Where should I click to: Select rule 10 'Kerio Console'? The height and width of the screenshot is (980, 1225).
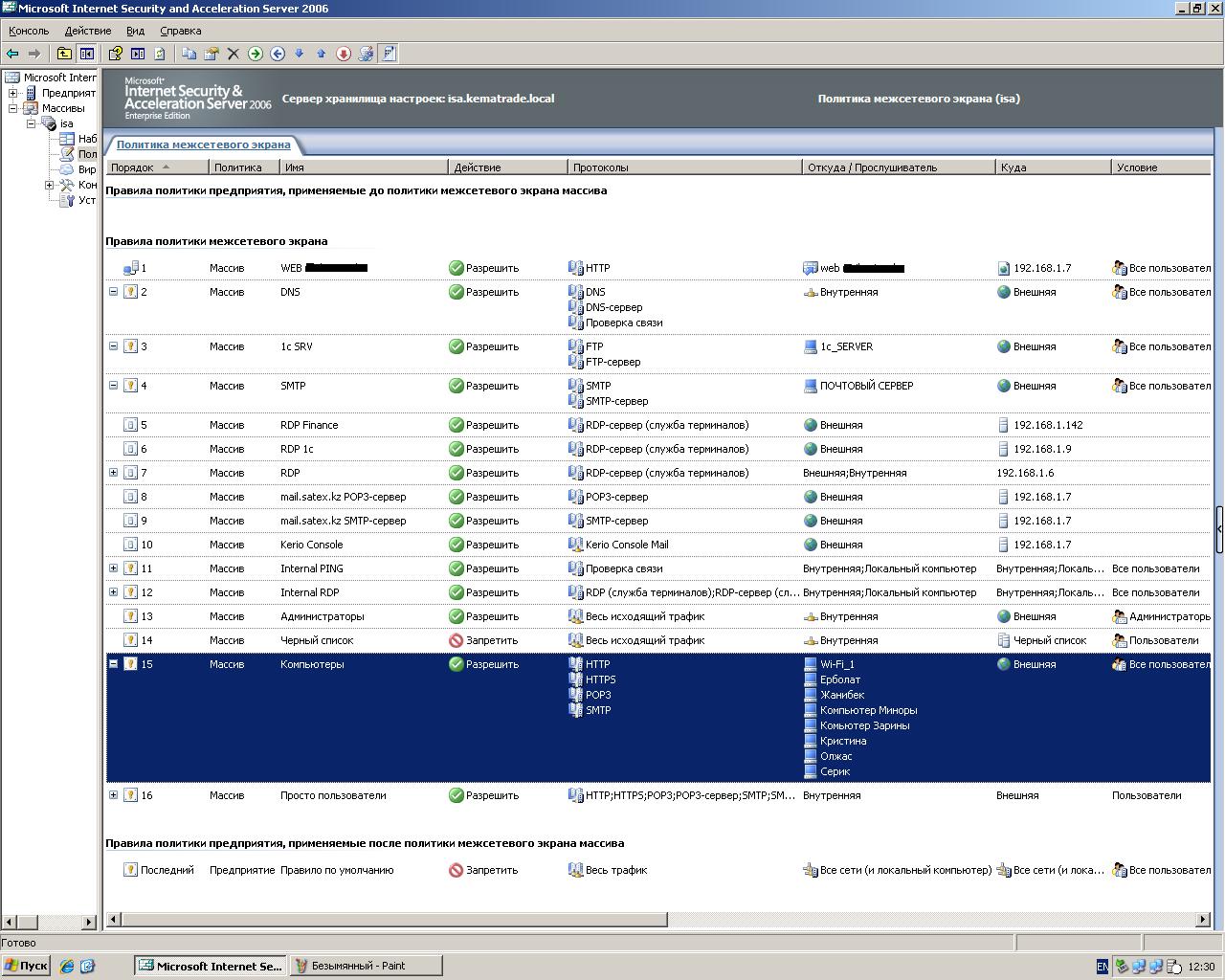pos(657,545)
